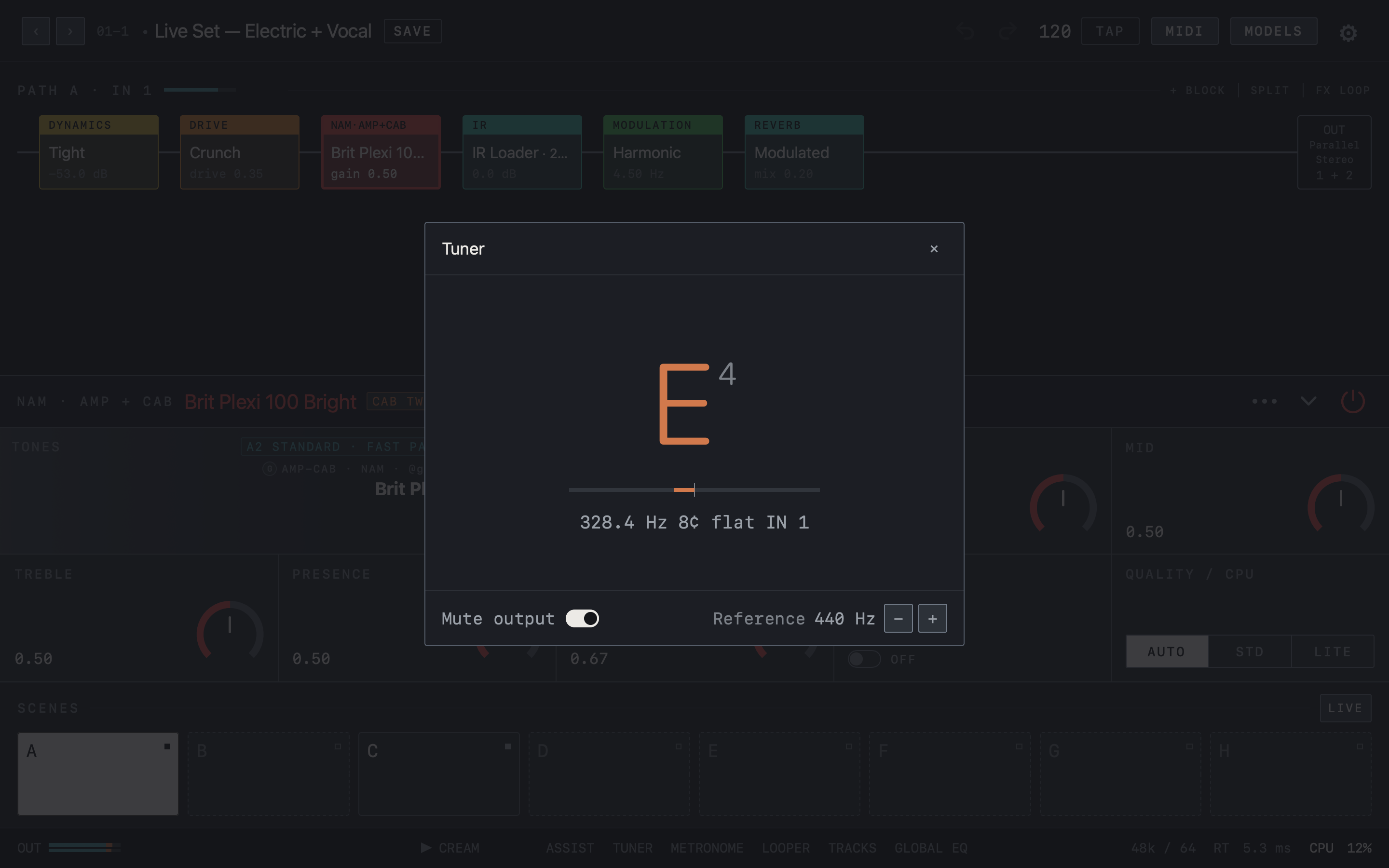Screen dimensions: 1389x868
Task: Open LOOPER in the bottom bar
Action: pos(786,848)
